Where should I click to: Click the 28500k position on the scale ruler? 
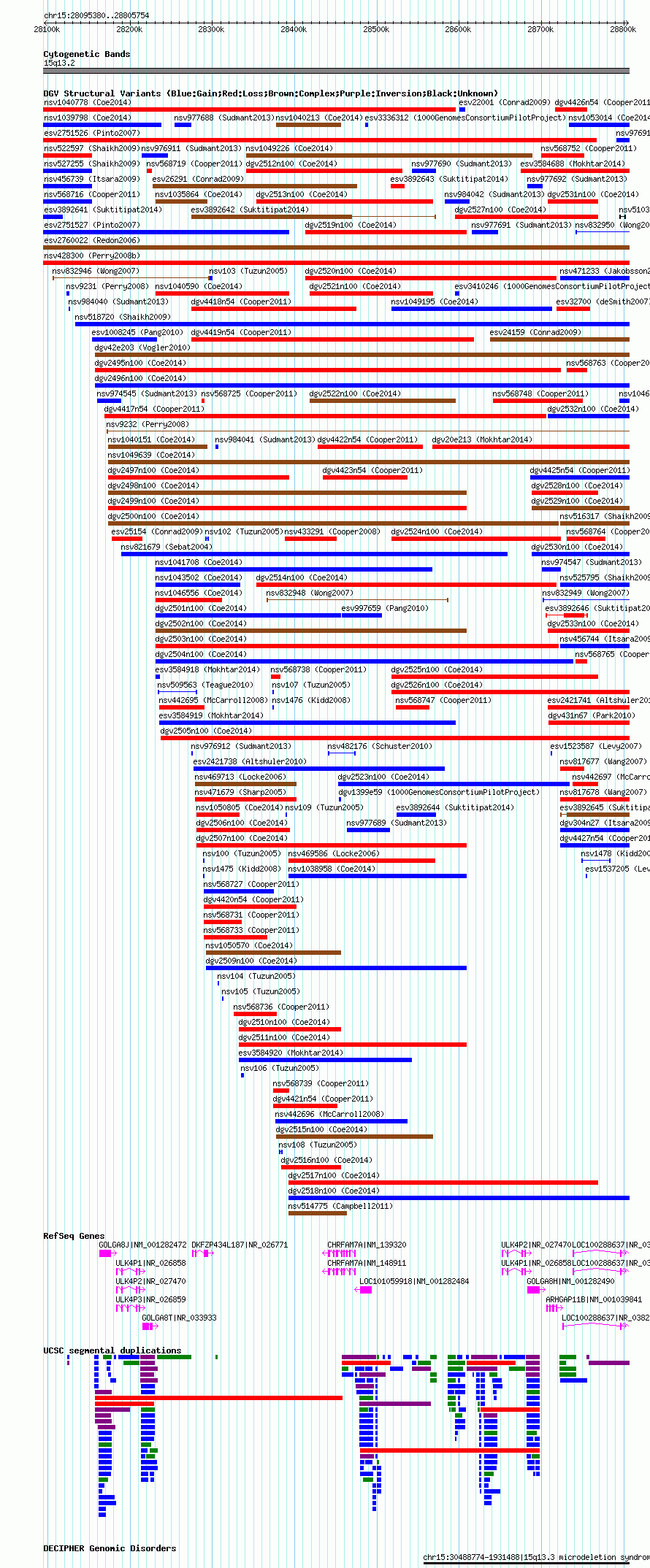[376, 29]
